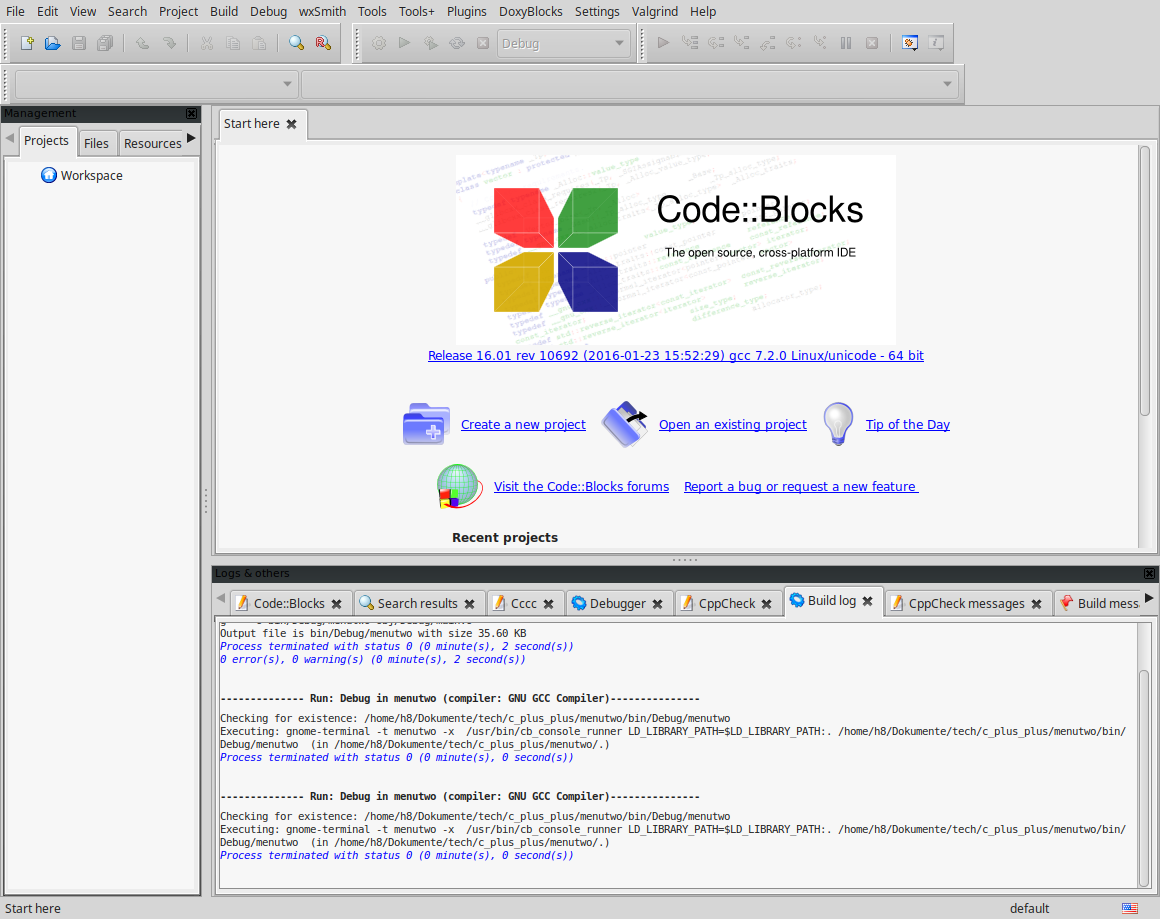Click the Find magnifier icon in toolbar

click(296, 43)
